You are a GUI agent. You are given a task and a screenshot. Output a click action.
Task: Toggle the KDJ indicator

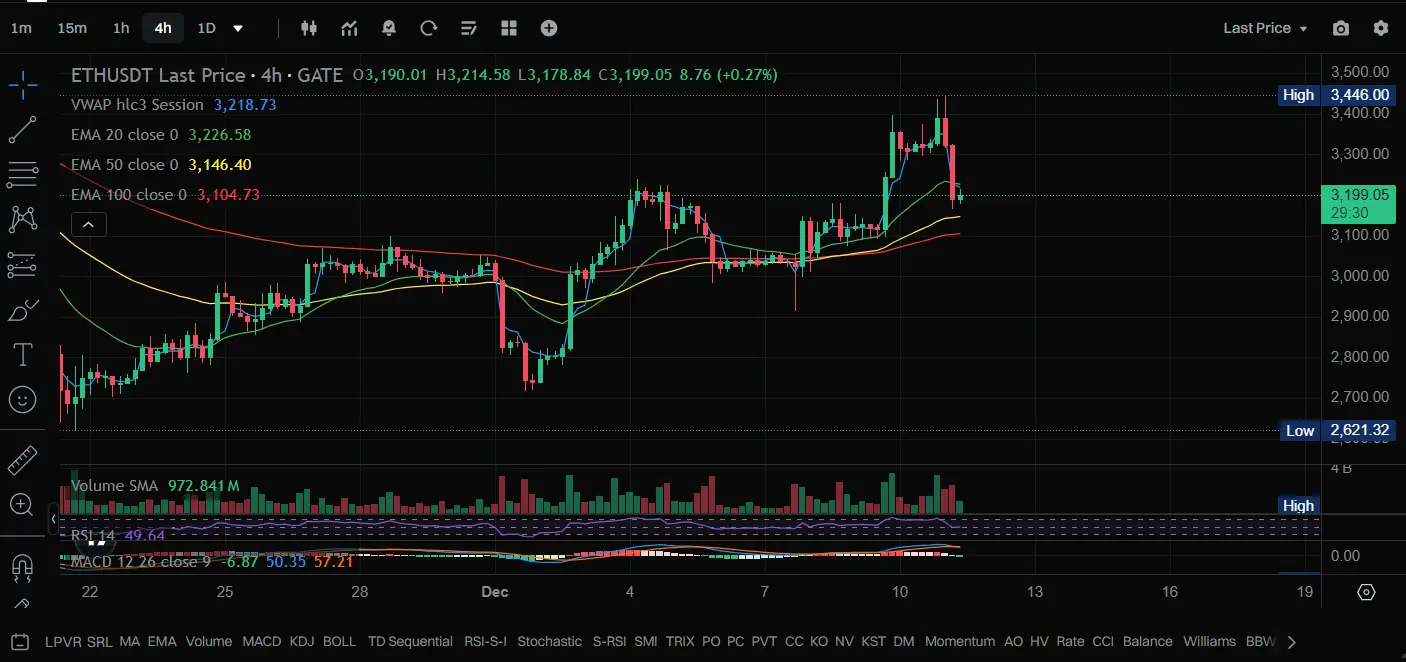pos(302,641)
